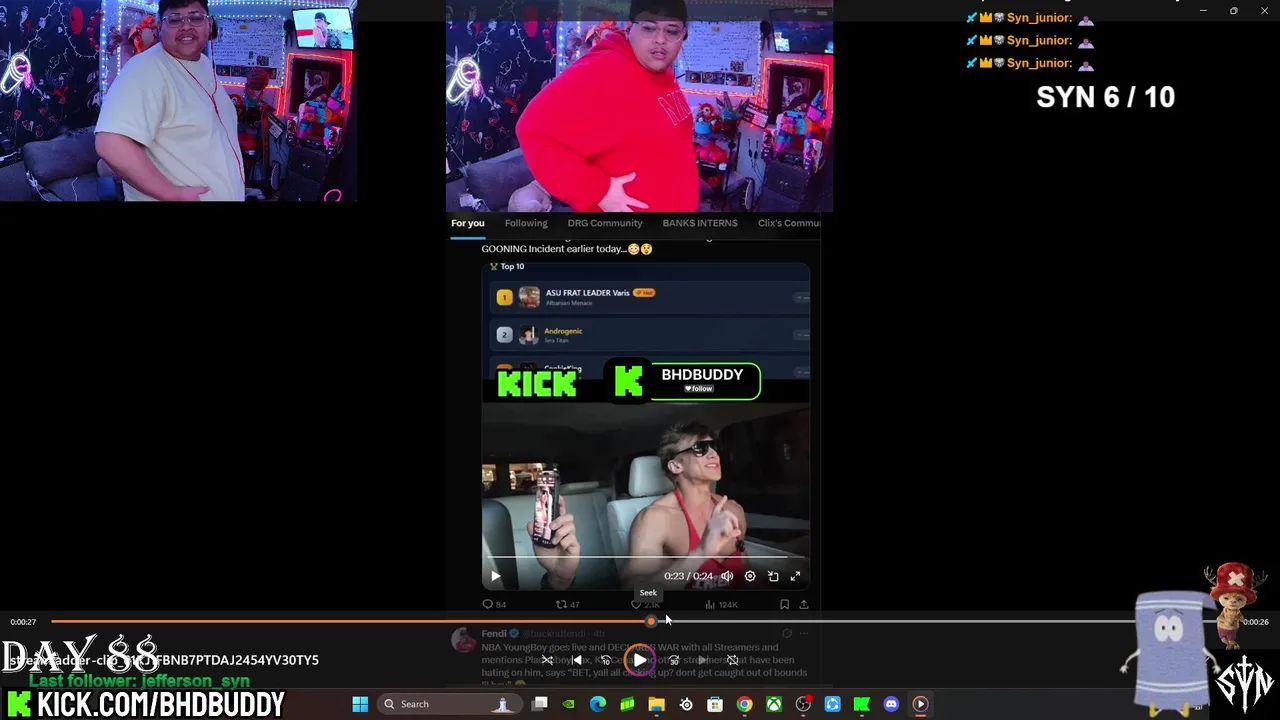This screenshot has height=720, width=1280.
Task: Skip forward 30 seconds in media player
Action: pyautogui.click(x=674, y=660)
